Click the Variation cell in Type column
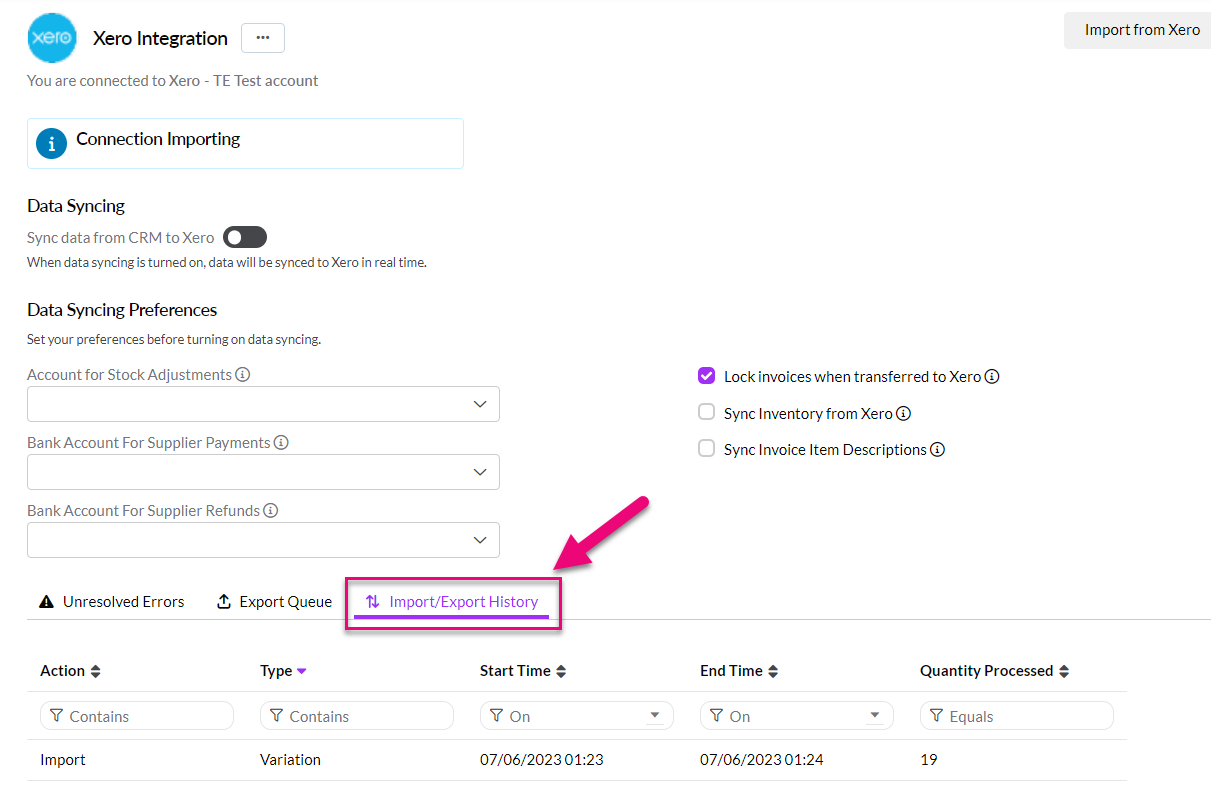The height and width of the screenshot is (793, 1211). 290,760
